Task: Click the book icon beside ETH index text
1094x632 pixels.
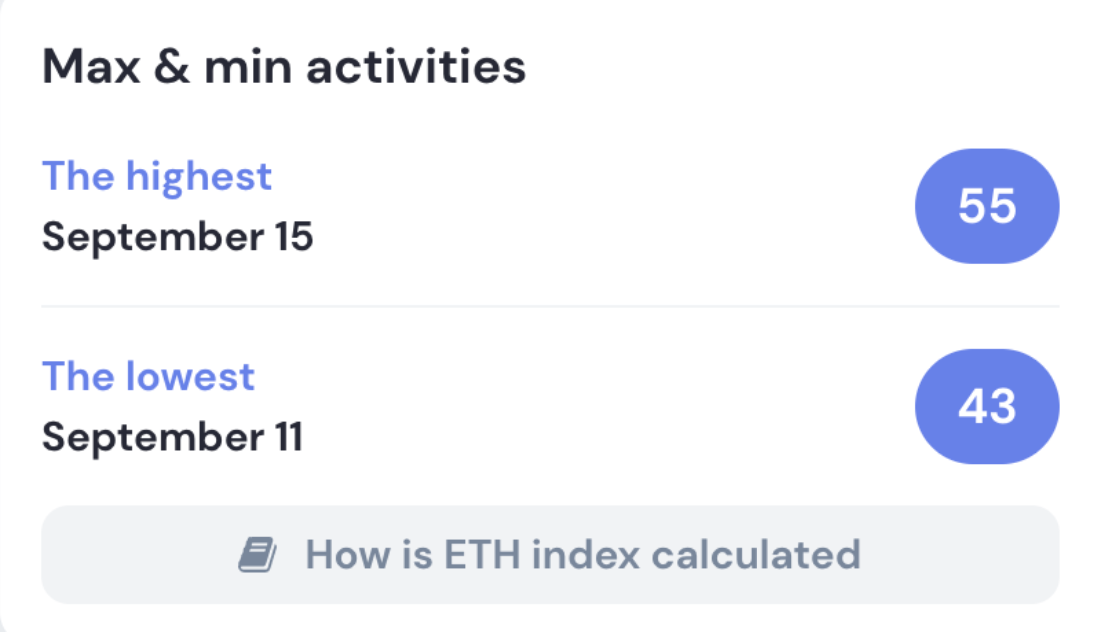Action: click(x=257, y=555)
